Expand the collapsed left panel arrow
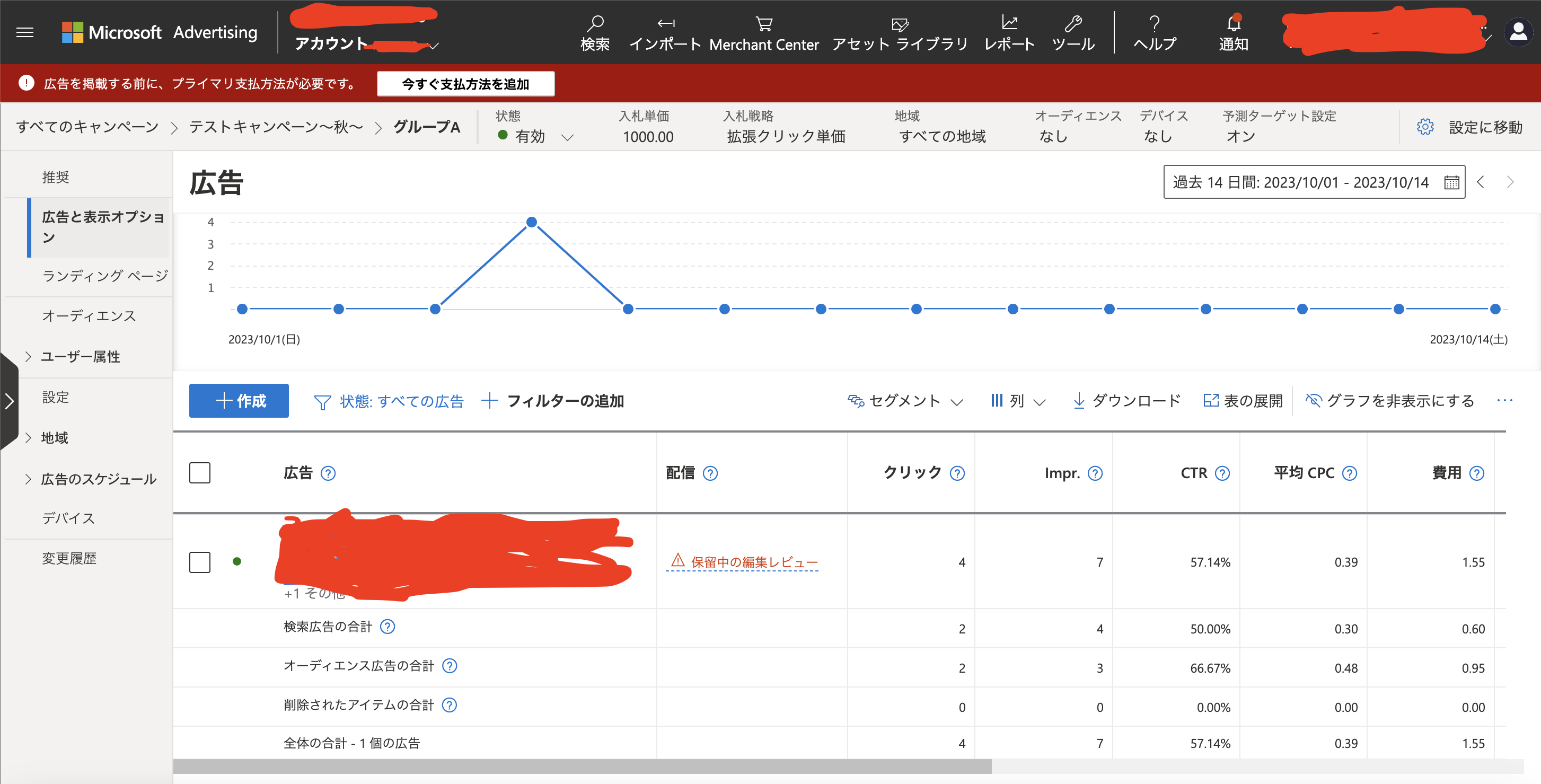Image resolution: width=1541 pixels, height=784 pixels. click(x=9, y=401)
